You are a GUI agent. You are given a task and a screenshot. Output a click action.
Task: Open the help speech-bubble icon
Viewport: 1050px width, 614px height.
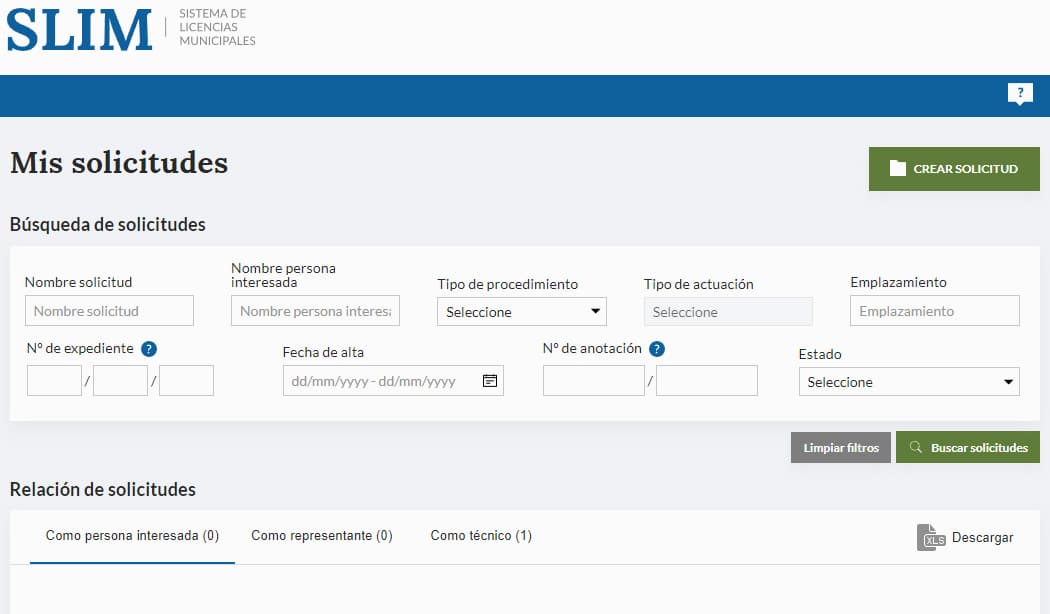tap(1019, 94)
